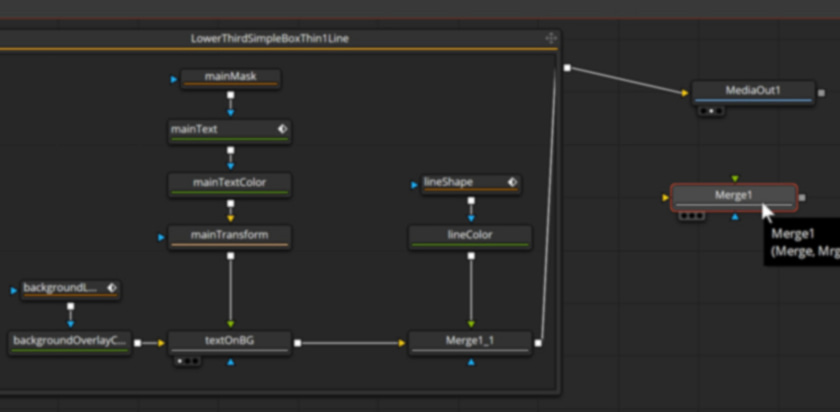This screenshot has width=840, height=412.
Task: Click the viewer dots under MediaOut1
Action: [x=711, y=111]
